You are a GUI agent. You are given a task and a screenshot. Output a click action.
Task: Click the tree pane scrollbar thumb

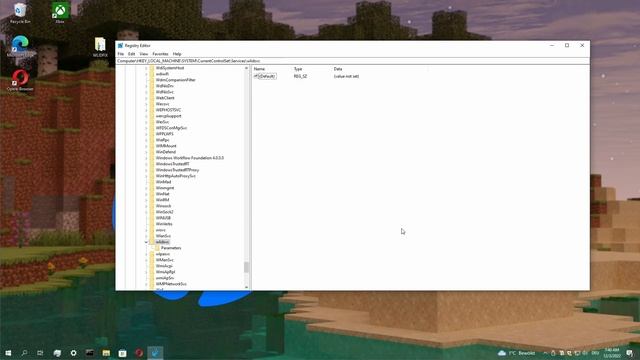[246, 267]
